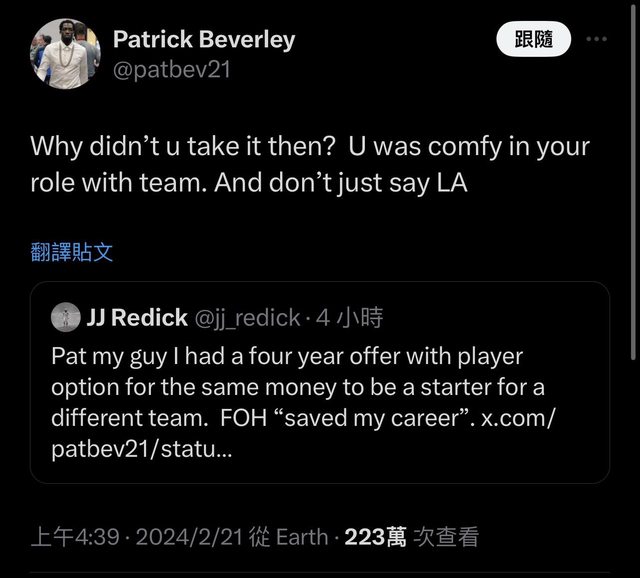Select the JJ Redick name in quoted post

pyautogui.click(x=137, y=317)
